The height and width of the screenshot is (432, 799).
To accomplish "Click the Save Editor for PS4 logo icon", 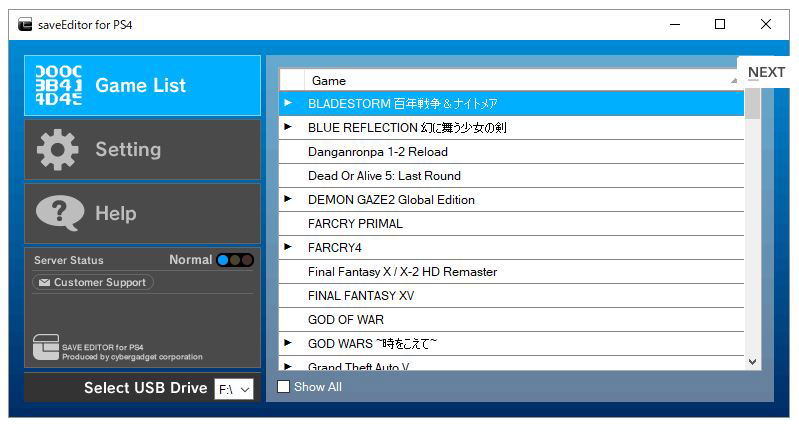I will click(x=45, y=347).
